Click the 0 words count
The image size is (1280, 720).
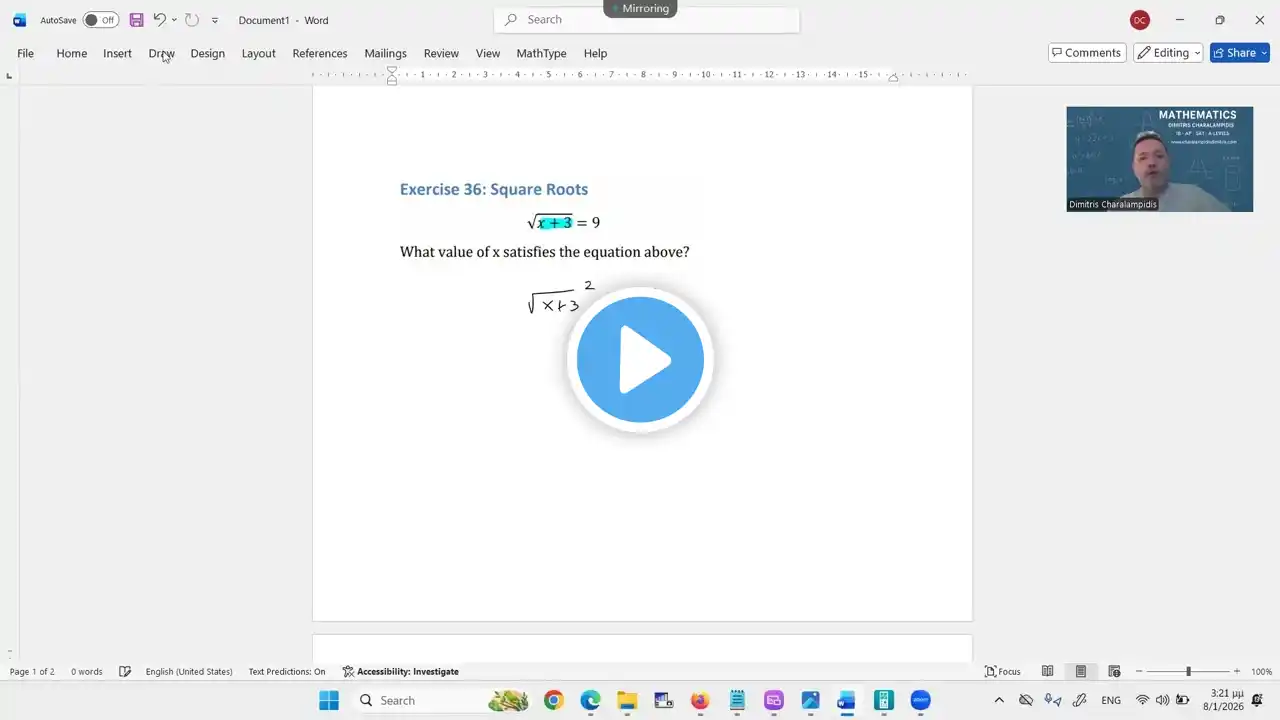click(87, 672)
